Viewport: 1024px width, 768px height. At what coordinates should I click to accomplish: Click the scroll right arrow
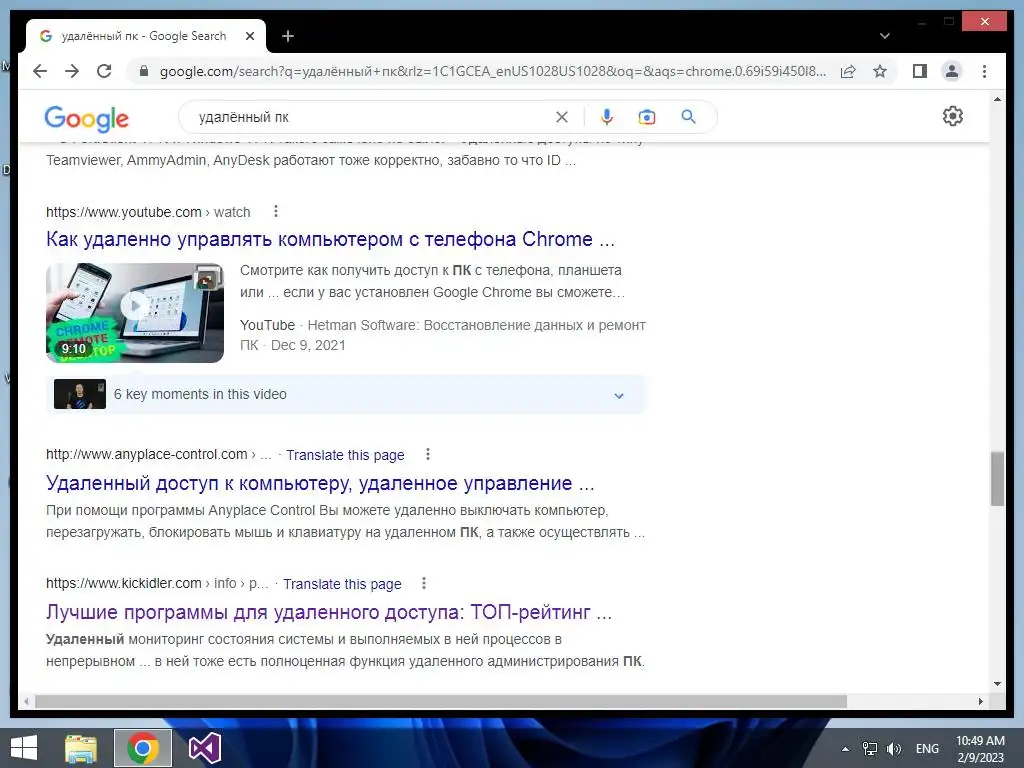coord(981,701)
